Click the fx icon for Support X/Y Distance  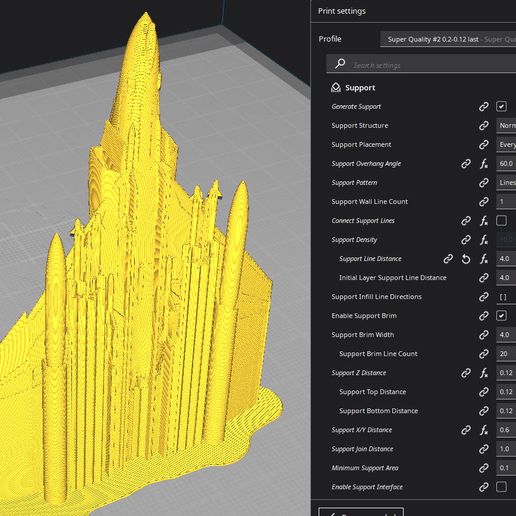[x=484, y=430]
